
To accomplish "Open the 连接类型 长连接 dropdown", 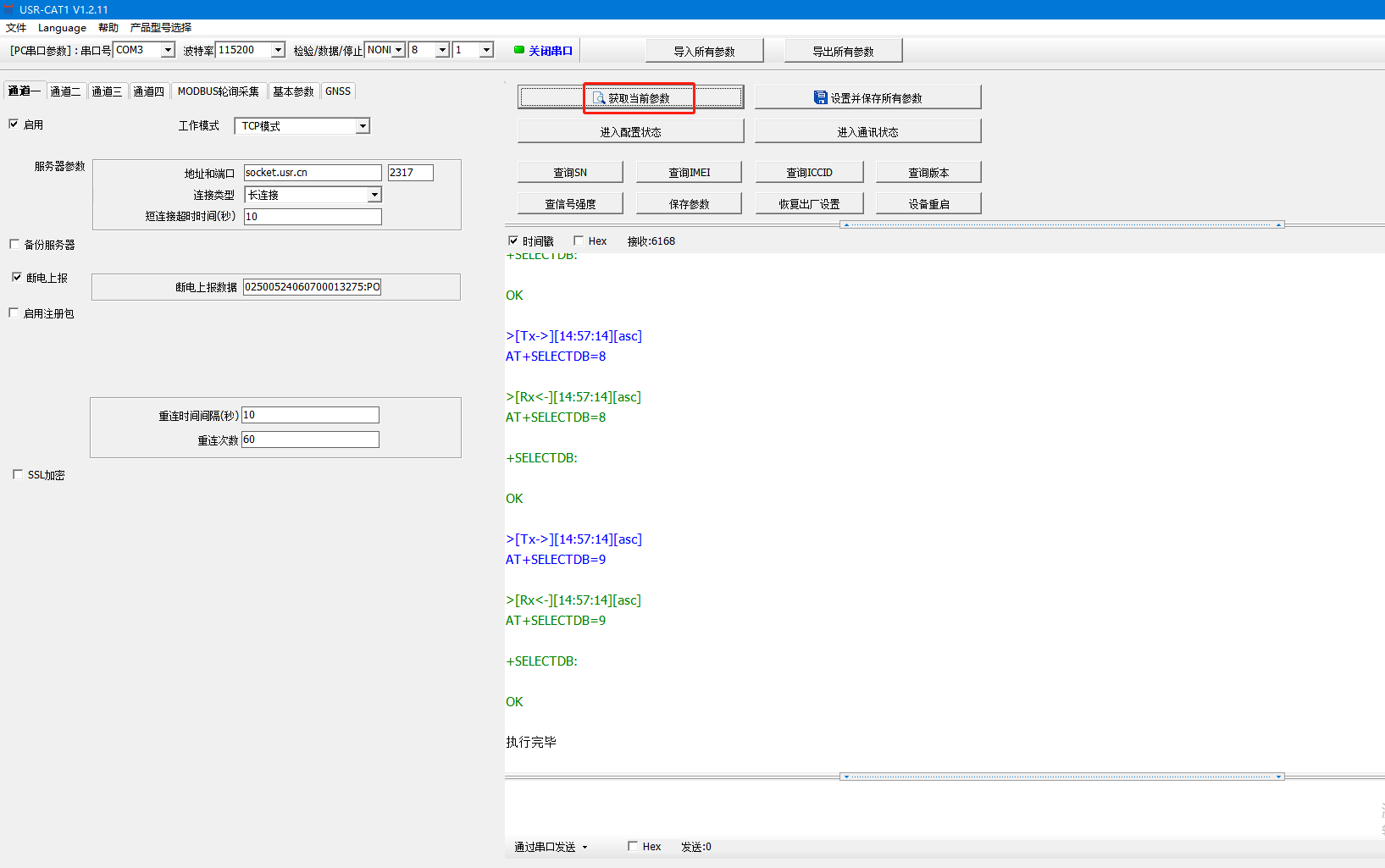I will [374, 195].
